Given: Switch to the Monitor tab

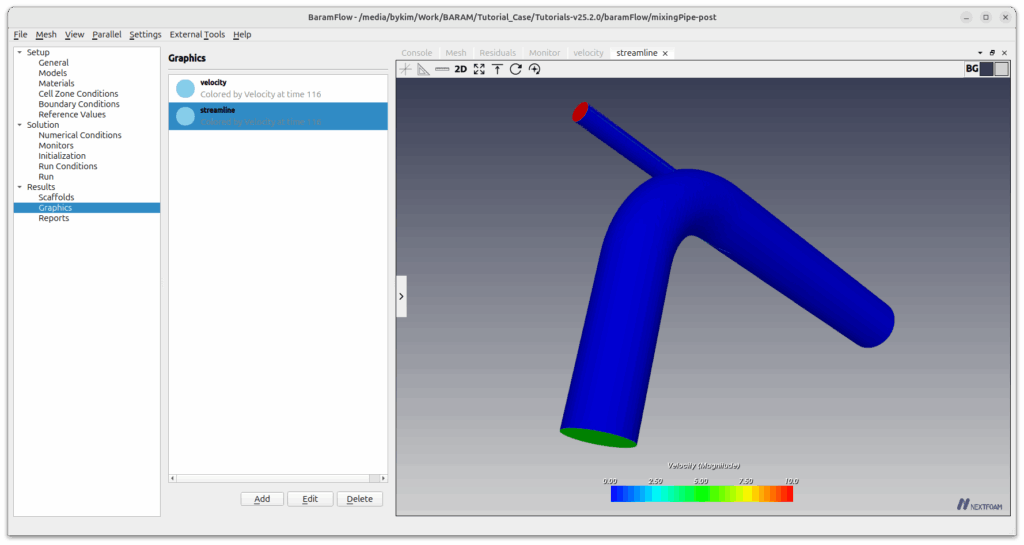Looking at the screenshot, I should tap(545, 53).
